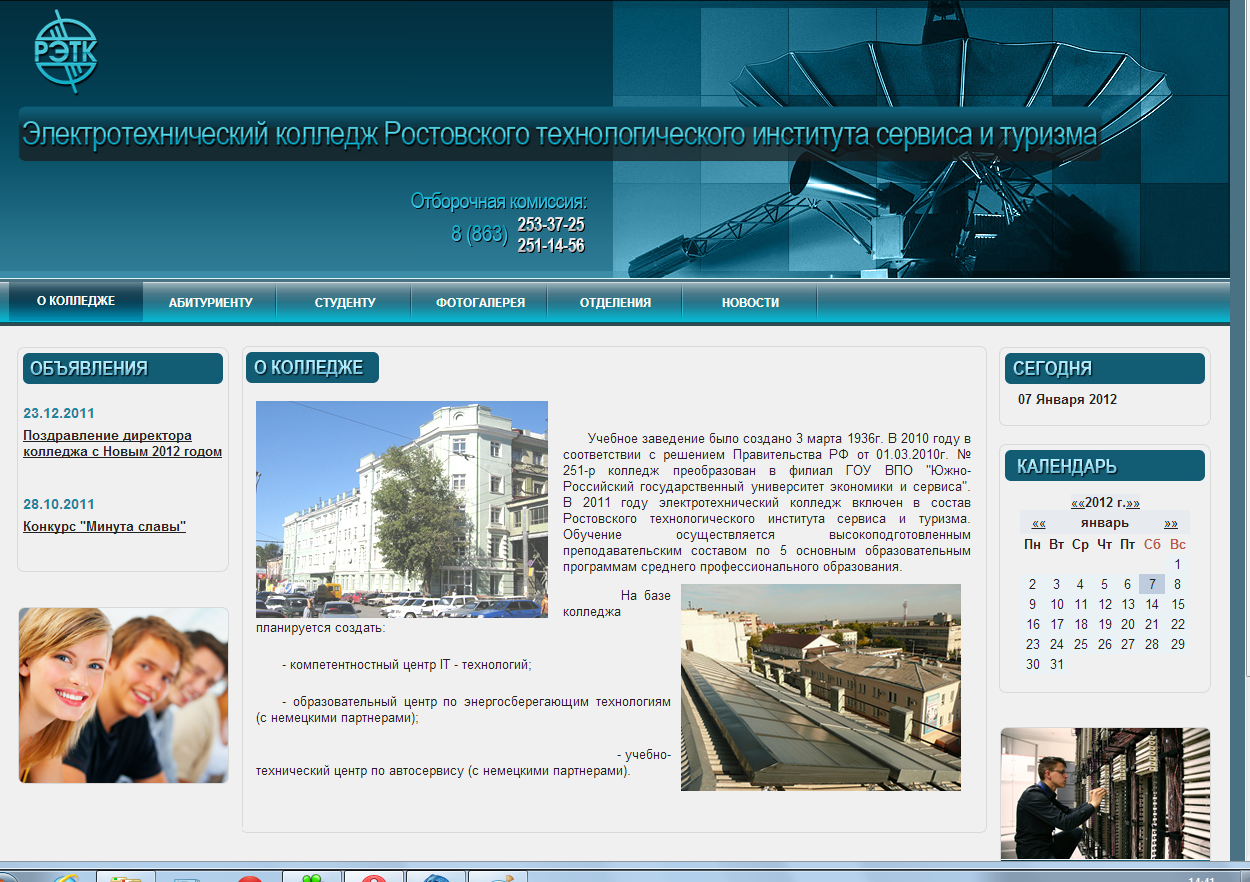Image resolution: width=1250 pixels, height=882 pixels.
Task: Open the director's New Year 2012 greeting link
Action: coord(122,443)
